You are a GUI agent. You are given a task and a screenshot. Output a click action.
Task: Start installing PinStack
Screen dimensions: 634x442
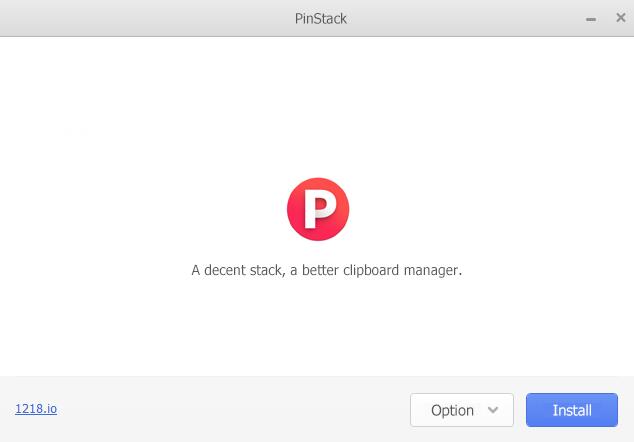point(572,410)
